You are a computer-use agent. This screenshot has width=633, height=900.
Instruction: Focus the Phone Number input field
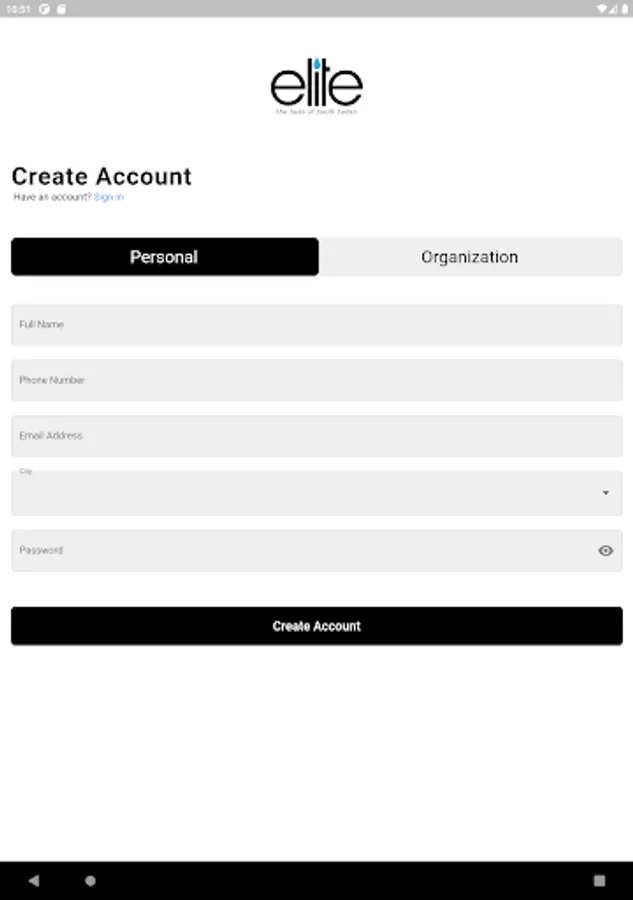coord(316,380)
